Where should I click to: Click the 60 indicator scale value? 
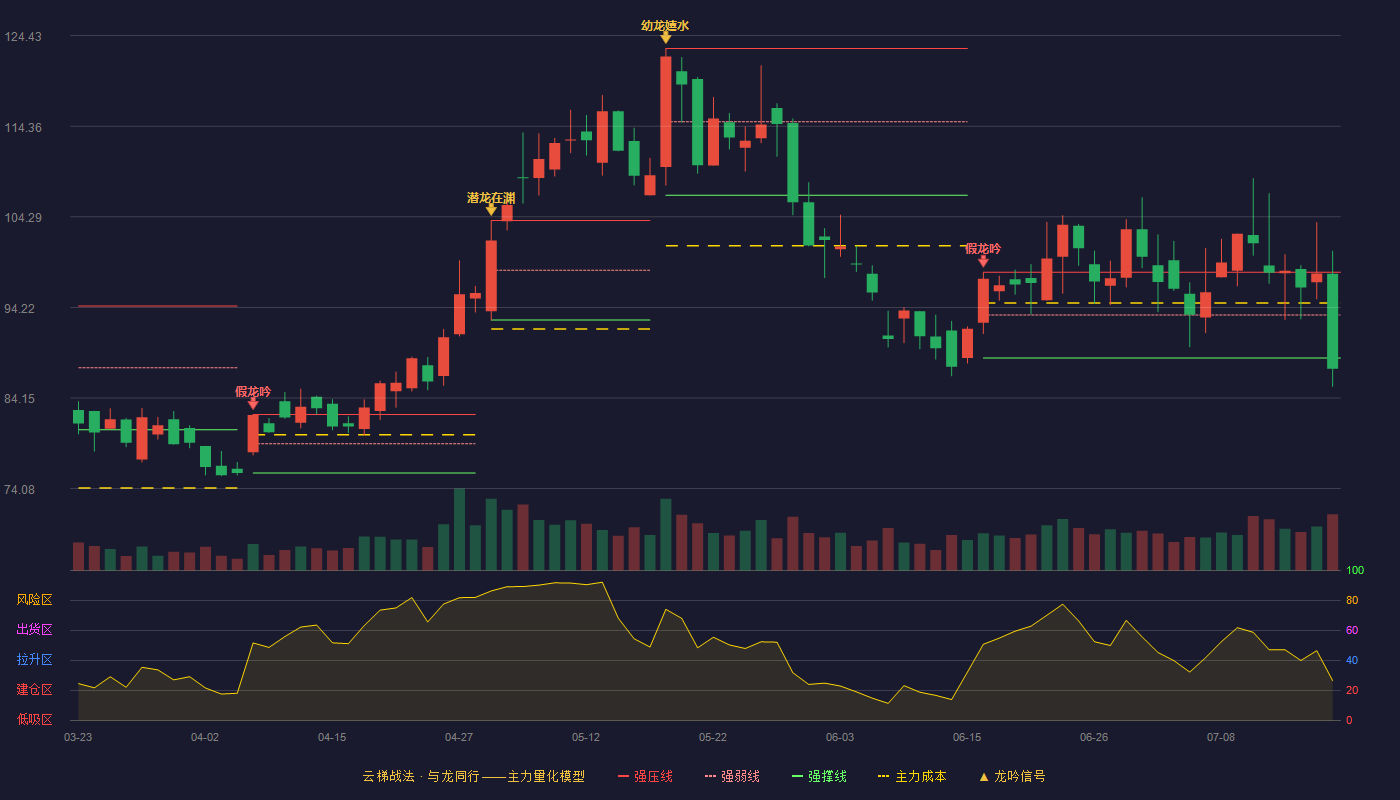[1352, 631]
